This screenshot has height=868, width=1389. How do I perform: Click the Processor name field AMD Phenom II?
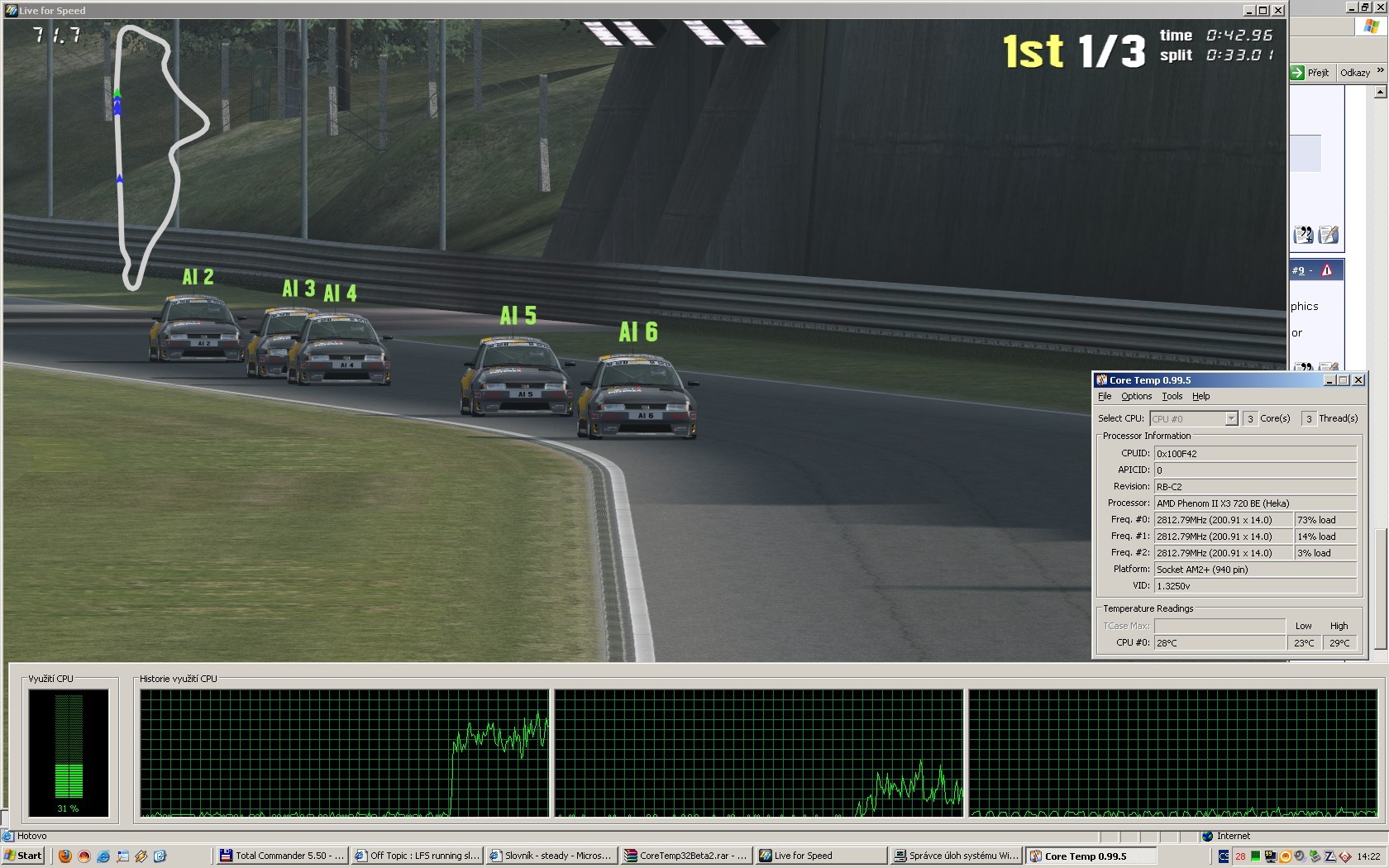click(x=1255, y=503)
